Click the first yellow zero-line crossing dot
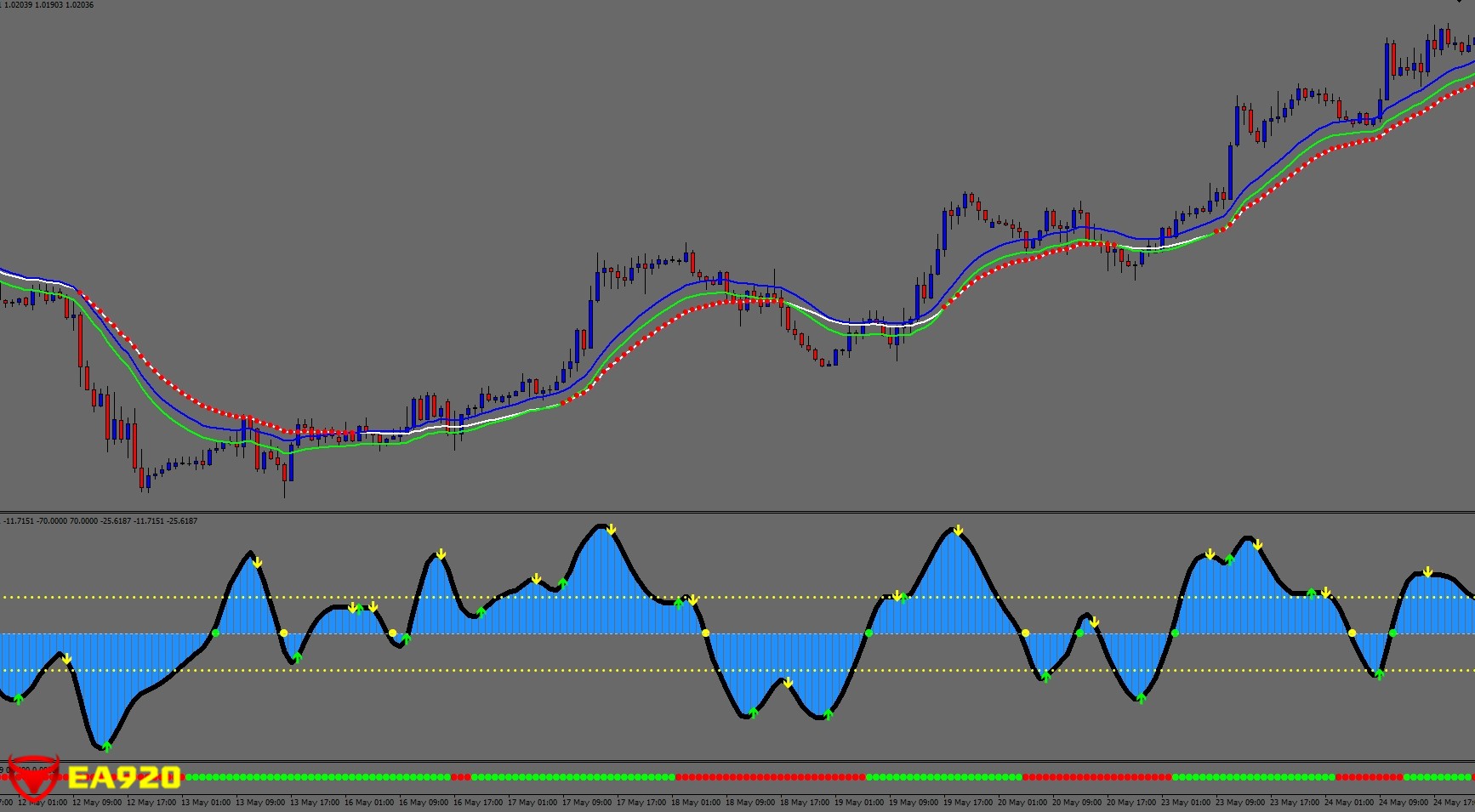Image resolution: width=1475 pixels, height=812 pixels. point(283,633)
